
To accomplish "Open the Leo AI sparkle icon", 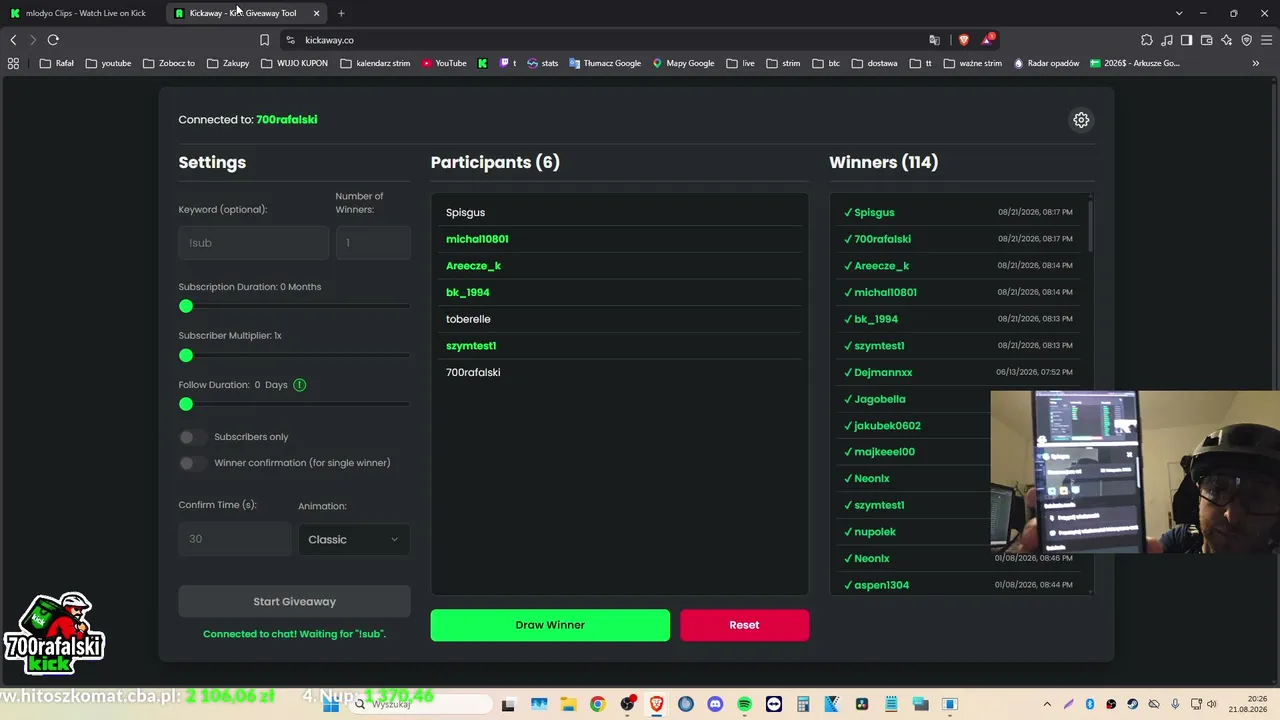I will tap(1226, 40).
